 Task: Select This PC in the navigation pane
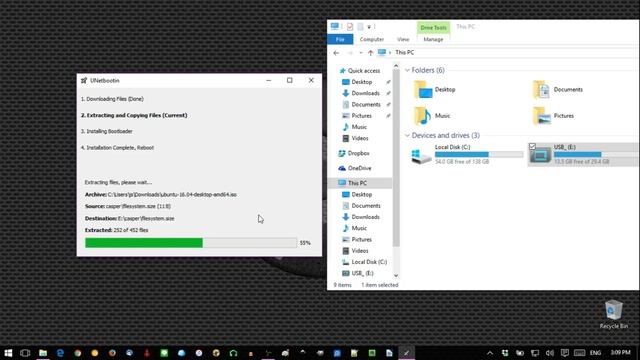click(x=353, y=183)
